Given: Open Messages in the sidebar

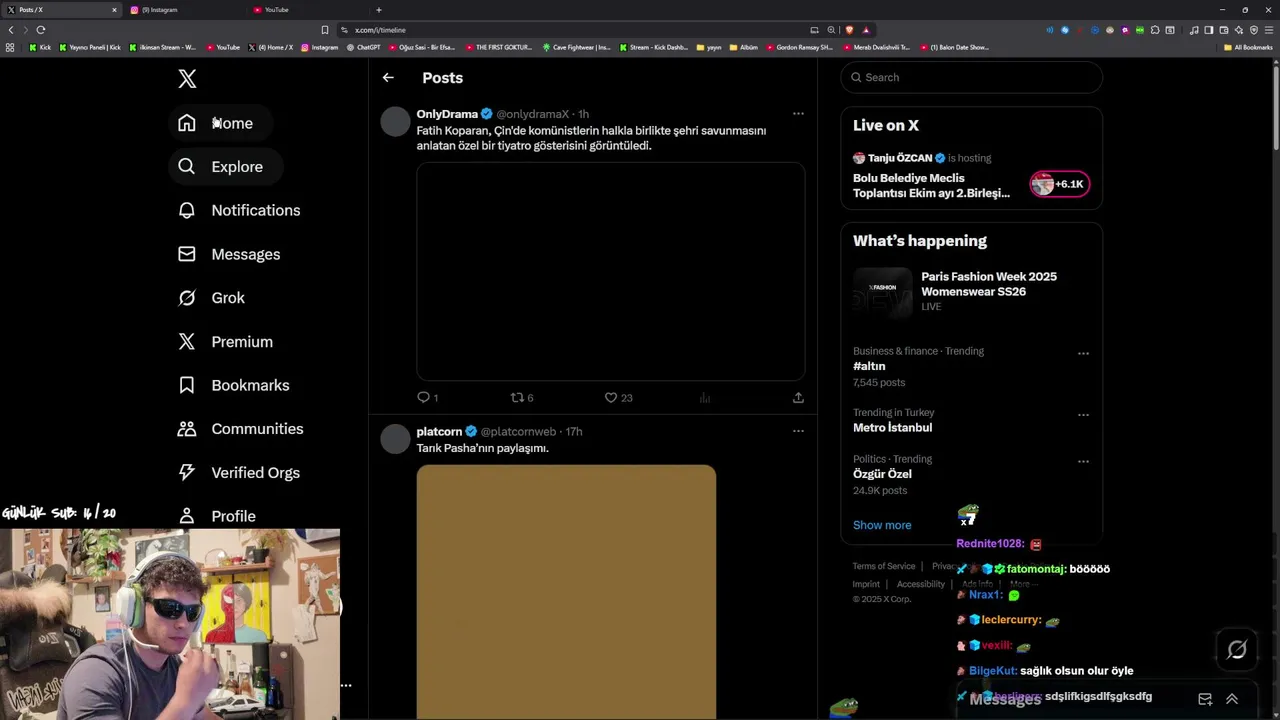Looking at the screenshot, I should [x=230, y=254].
